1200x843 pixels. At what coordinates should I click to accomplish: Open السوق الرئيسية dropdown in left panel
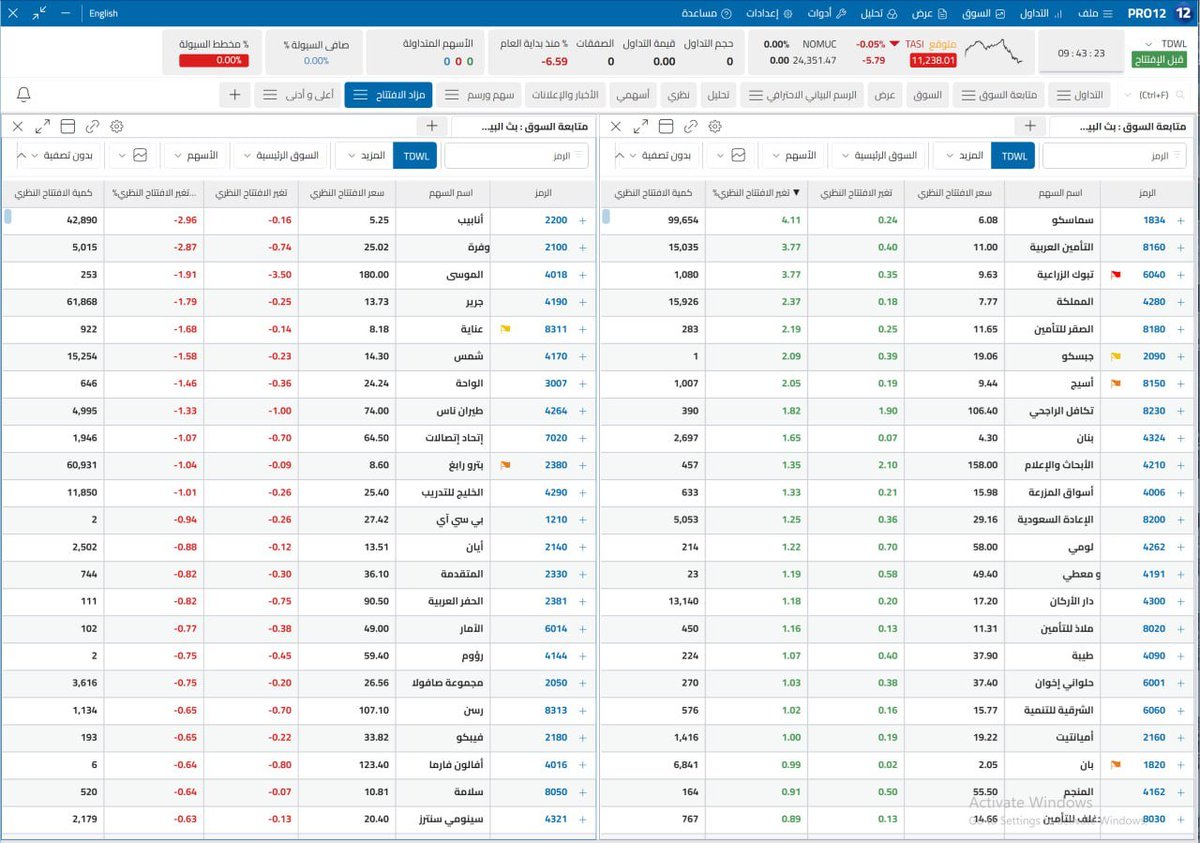coord(281,156)
